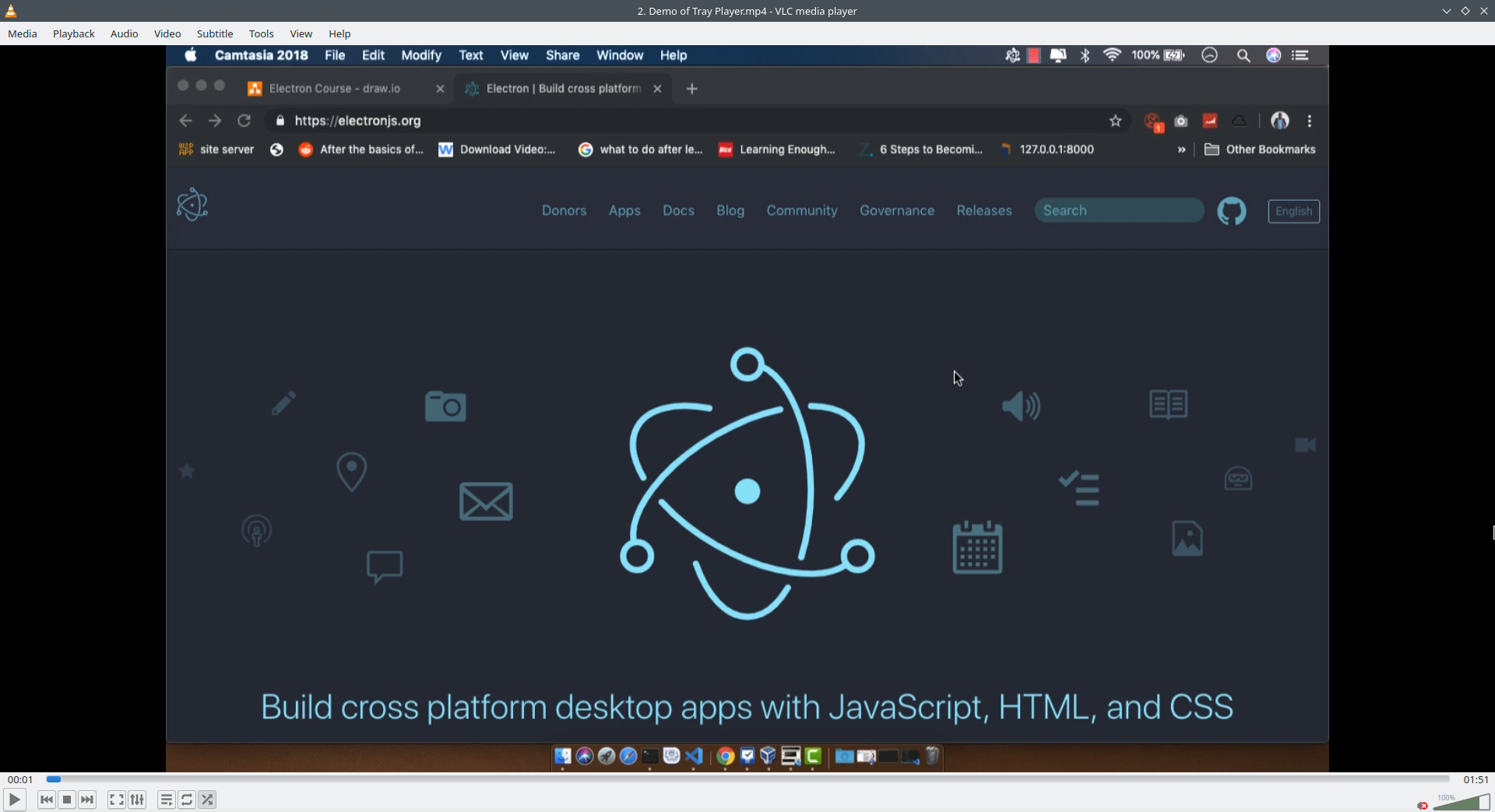Viewport: 1495px width, 812px height.
Task: Open the VLC Playback menu
Action: click(x=74, y=33)
